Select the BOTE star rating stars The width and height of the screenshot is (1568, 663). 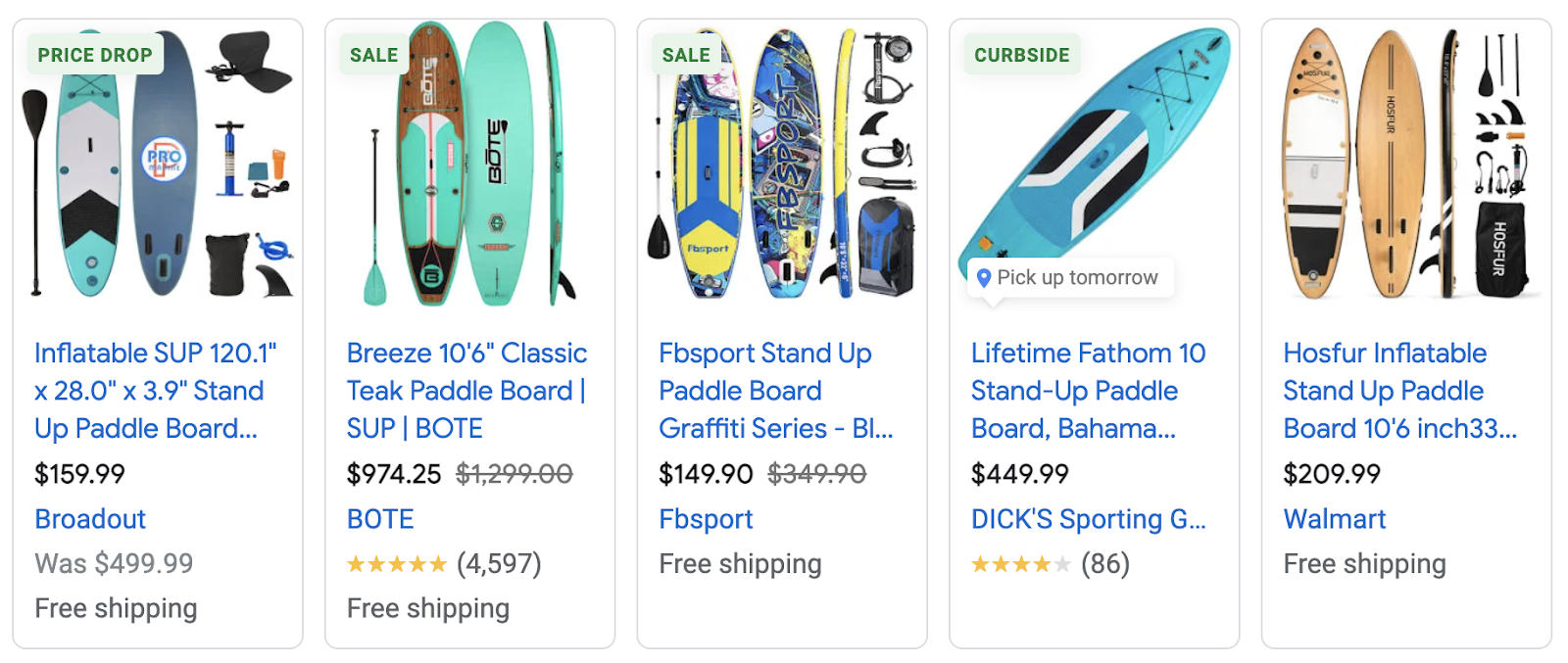[x=395, y=563]
